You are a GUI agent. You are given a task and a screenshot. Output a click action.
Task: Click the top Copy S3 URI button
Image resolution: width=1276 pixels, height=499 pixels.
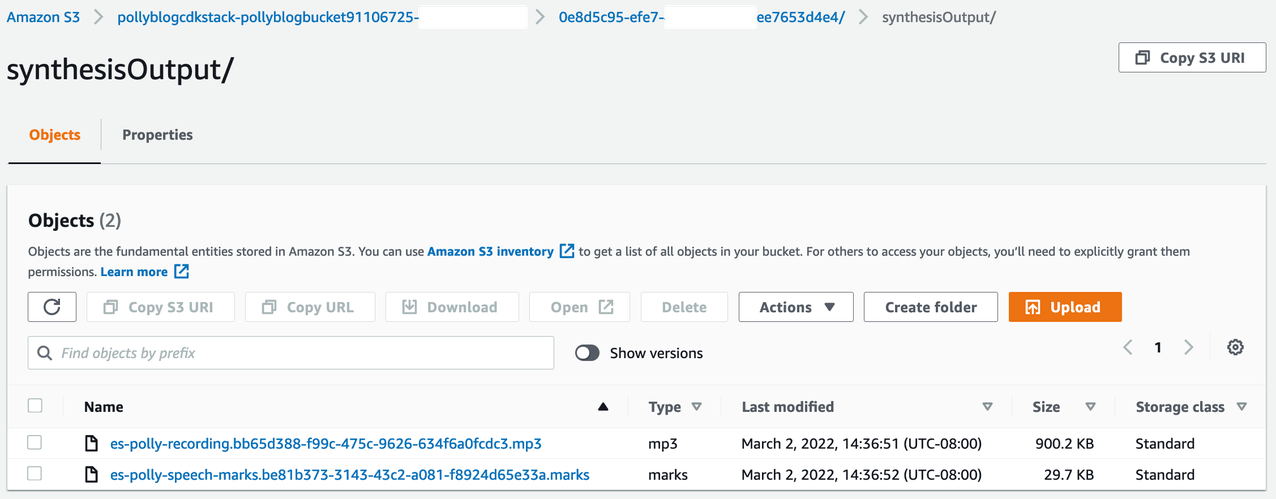[x=1192, y=58]
